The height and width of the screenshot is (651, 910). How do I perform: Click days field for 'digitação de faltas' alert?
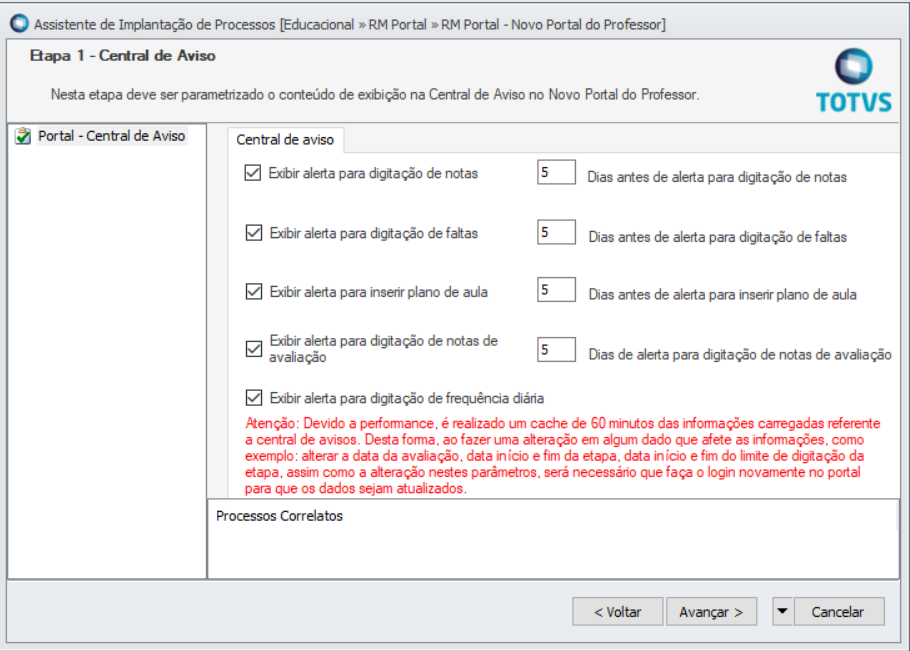point(556,233)
